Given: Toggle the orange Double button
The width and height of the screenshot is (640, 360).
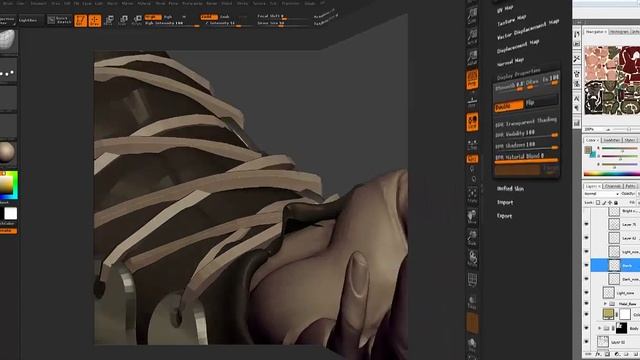Looking at the screenshot, I should pos(509,107).
